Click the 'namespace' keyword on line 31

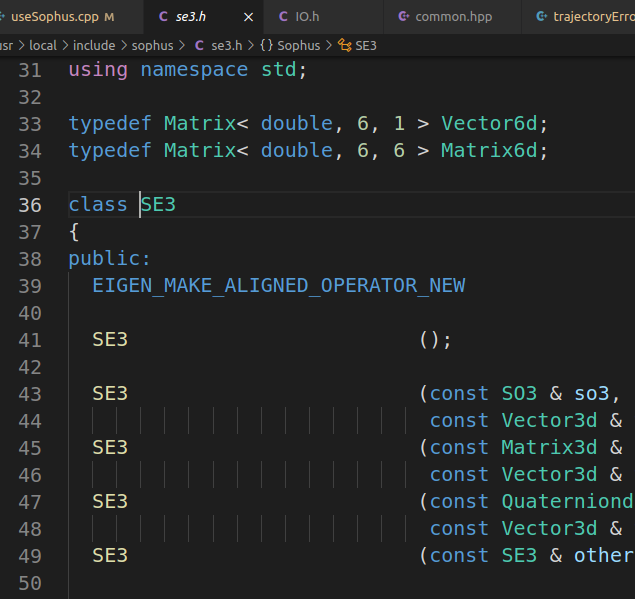tap(194, 70)
